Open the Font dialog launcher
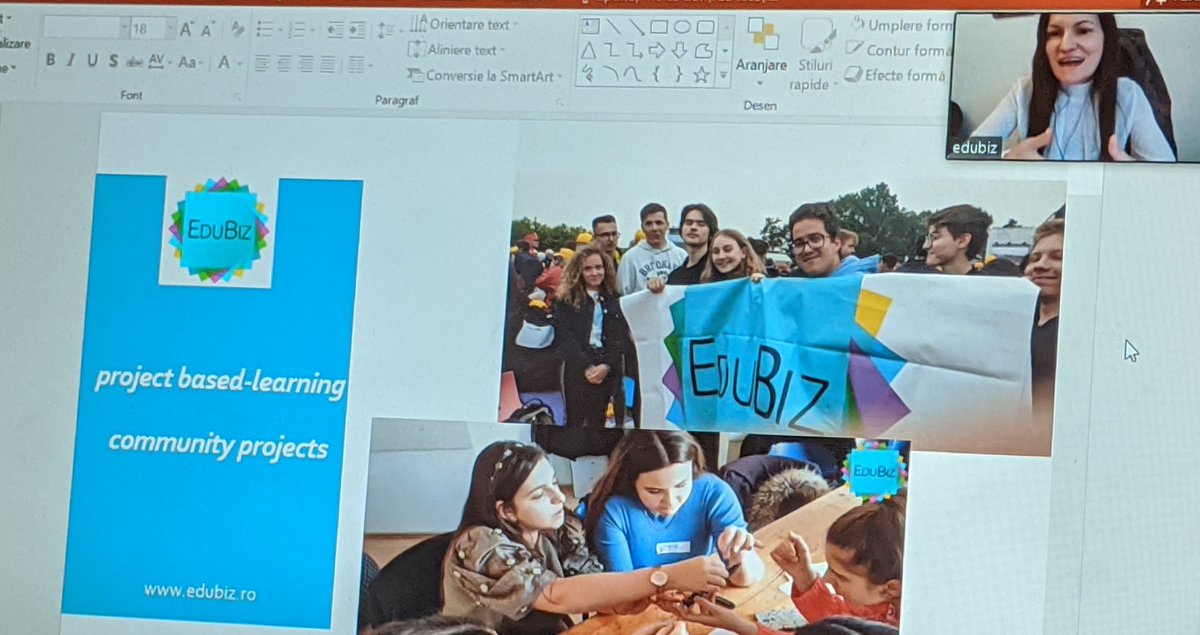The image size is (1200, 635). 237,98
